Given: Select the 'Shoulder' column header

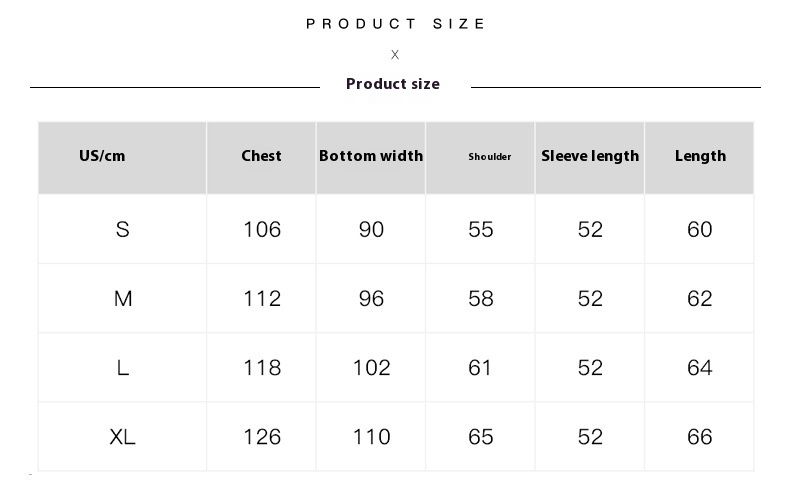Looking at the screenshot, I should point(490,157).
